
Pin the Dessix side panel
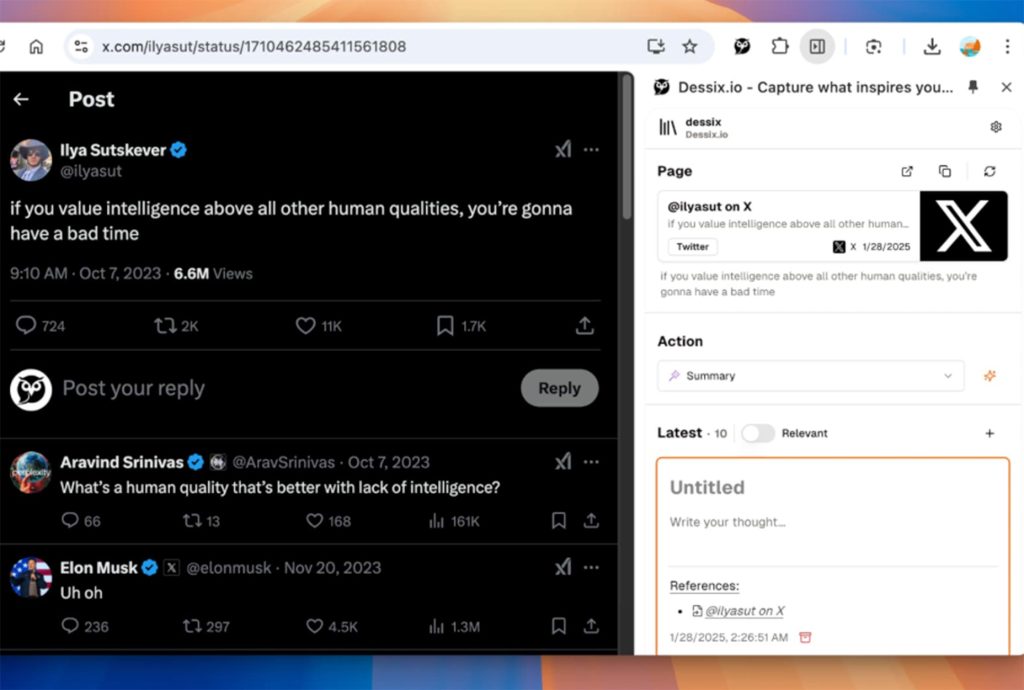coord(973,87)
